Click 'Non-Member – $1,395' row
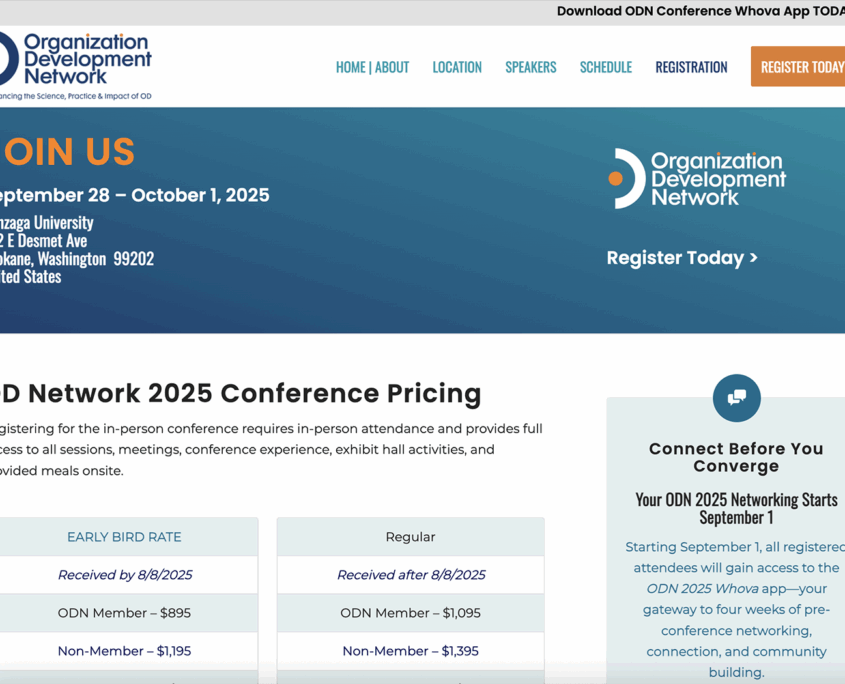The height and width of the screenshot is (684, 845). click(411, 651)
